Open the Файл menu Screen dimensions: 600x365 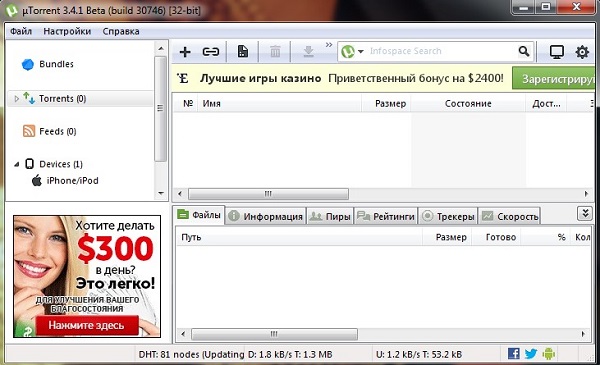coord(21,31)
